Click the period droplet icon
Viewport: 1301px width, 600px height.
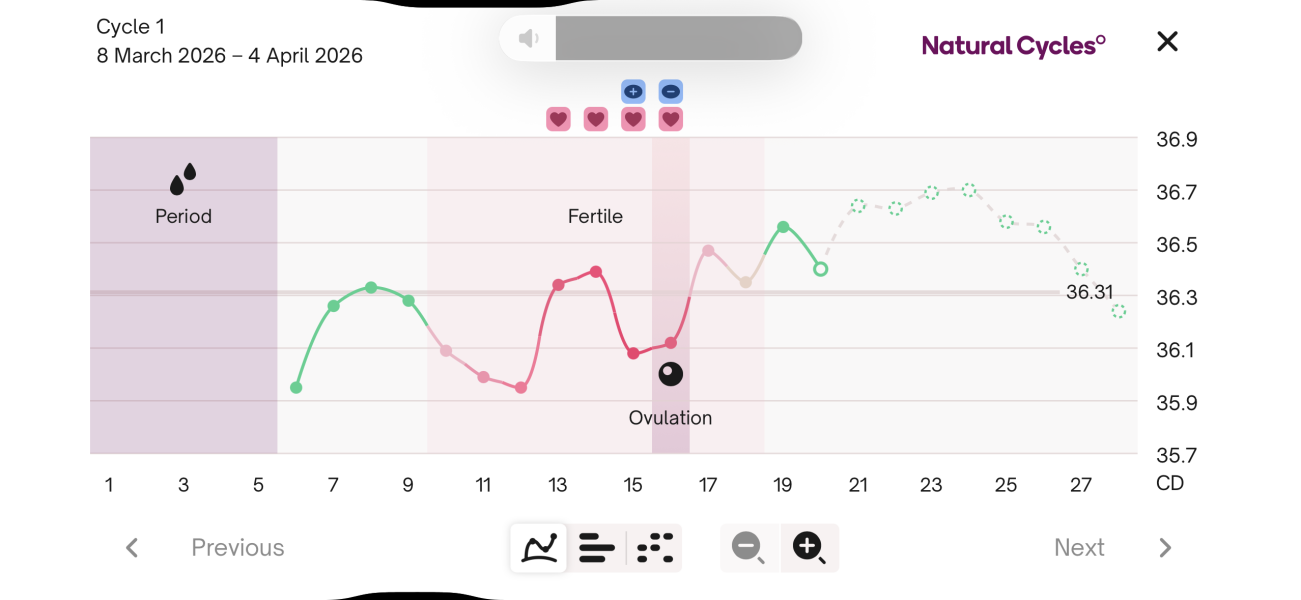pyautogui.click(x=181, y=180)
